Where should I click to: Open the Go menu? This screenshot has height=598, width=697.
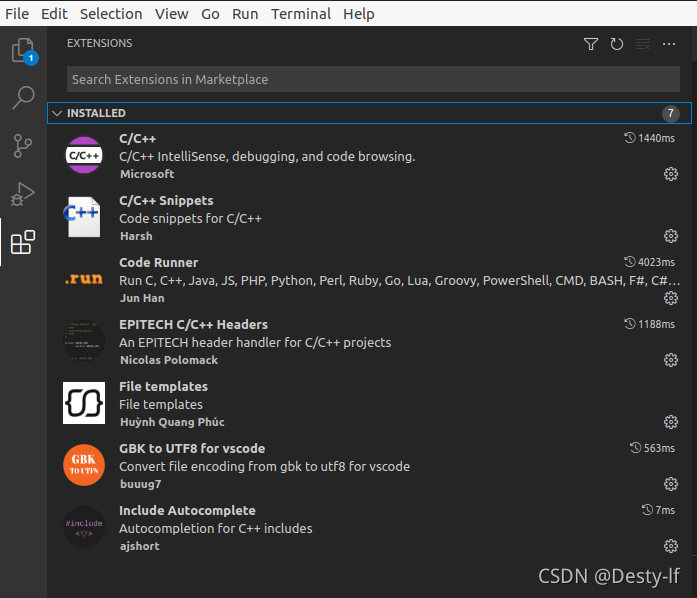coord(210,14)
